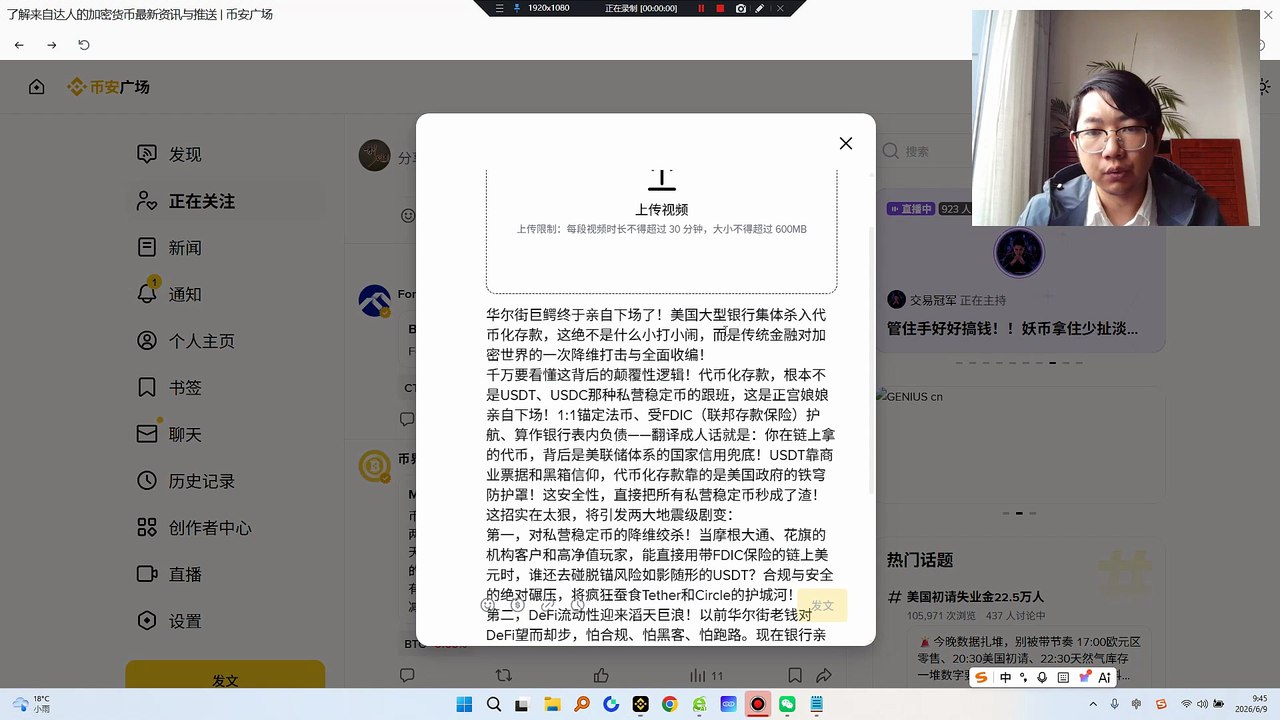Viewport: 1280px width, 720px height.
Task: Open 书签 bookmarks
Action: tap(169, 387)
